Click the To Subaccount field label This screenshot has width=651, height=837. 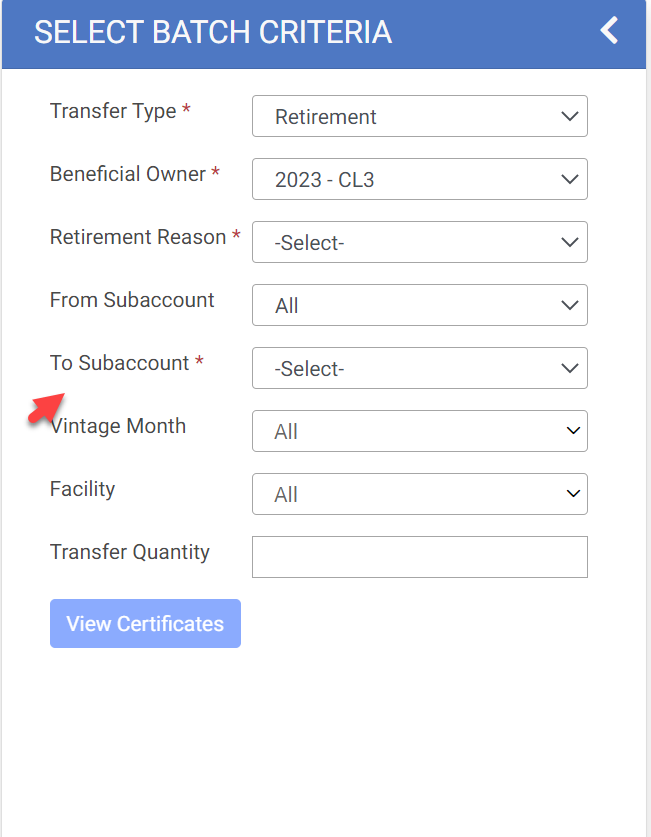tap(120, 363)
